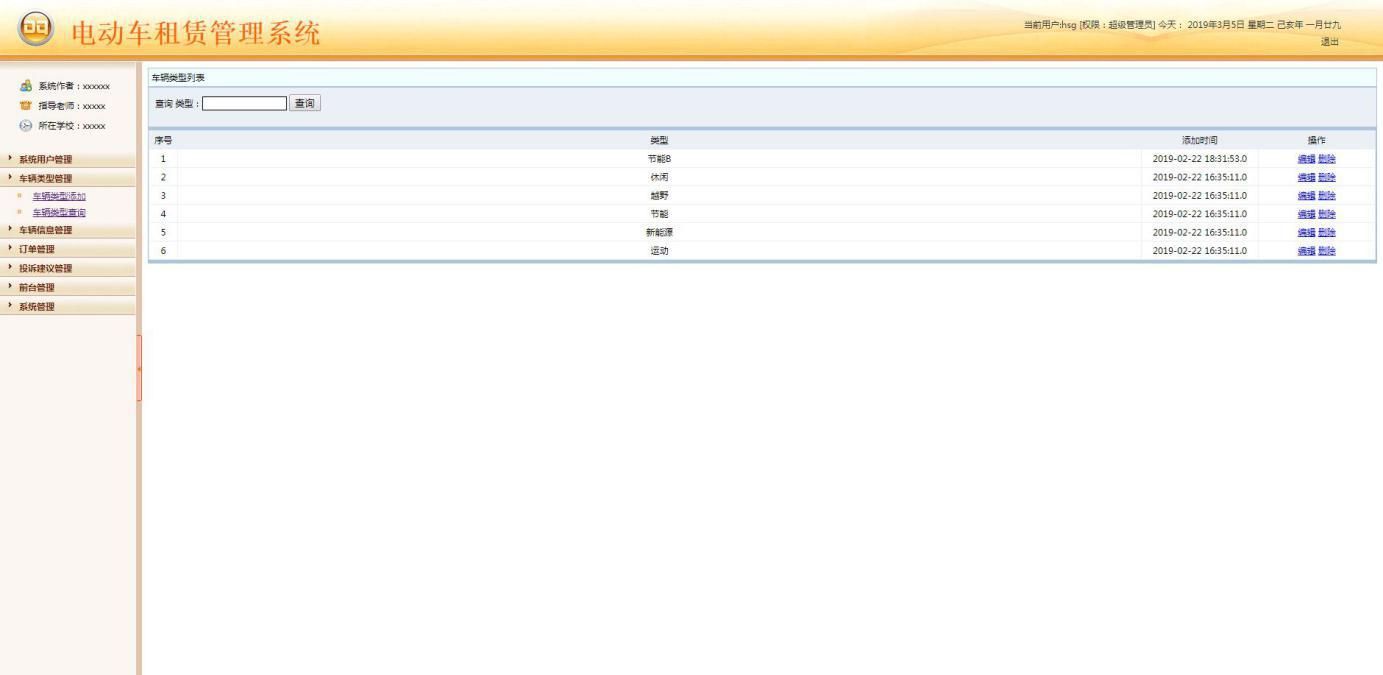Log out via the 退出 link
The image size is (1383, 675).
click(x=1330, y=41)
